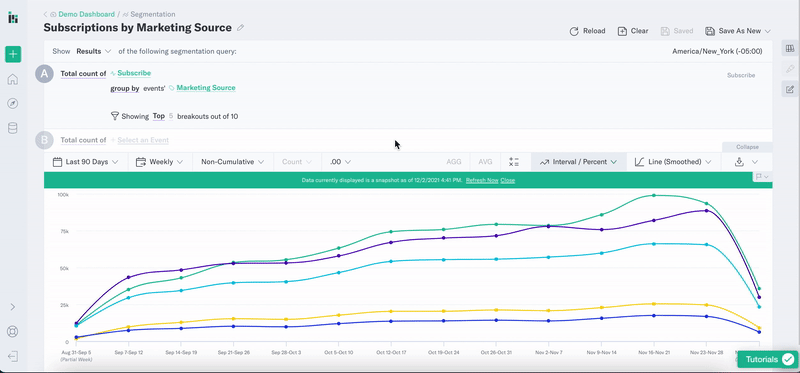Click the formula calculator icon in chart toolbar

pyautogui.click(x=514, y=162)
